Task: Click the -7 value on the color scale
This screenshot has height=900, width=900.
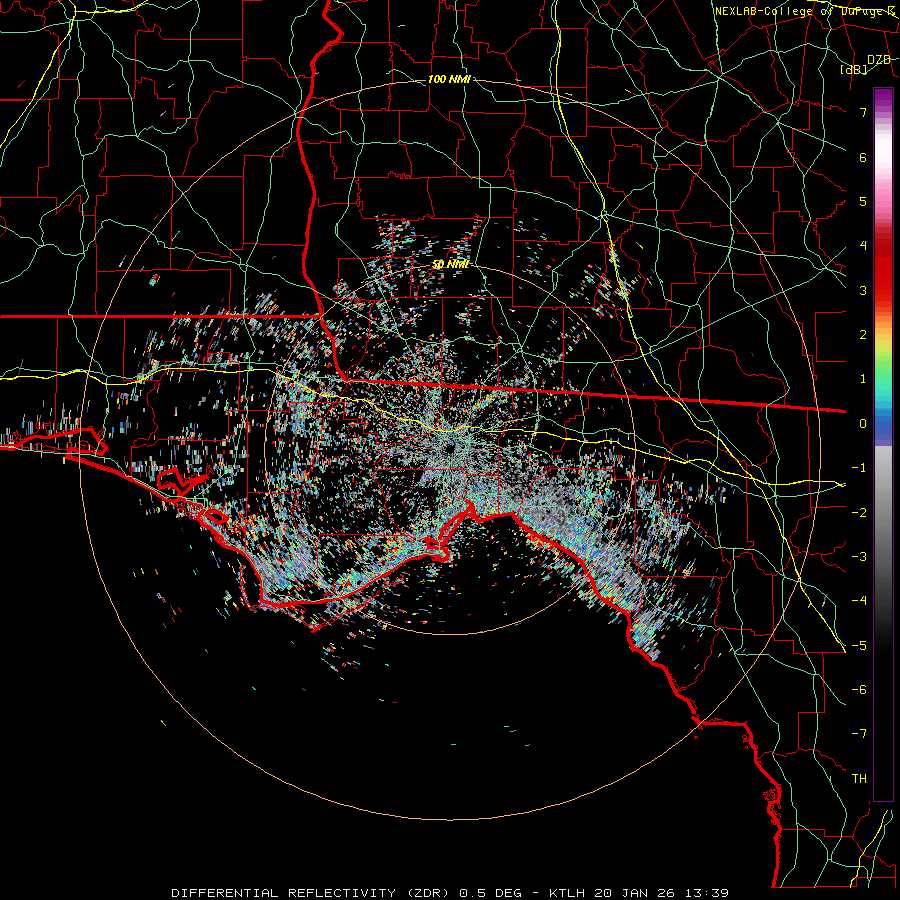Action: pos(859,734)
